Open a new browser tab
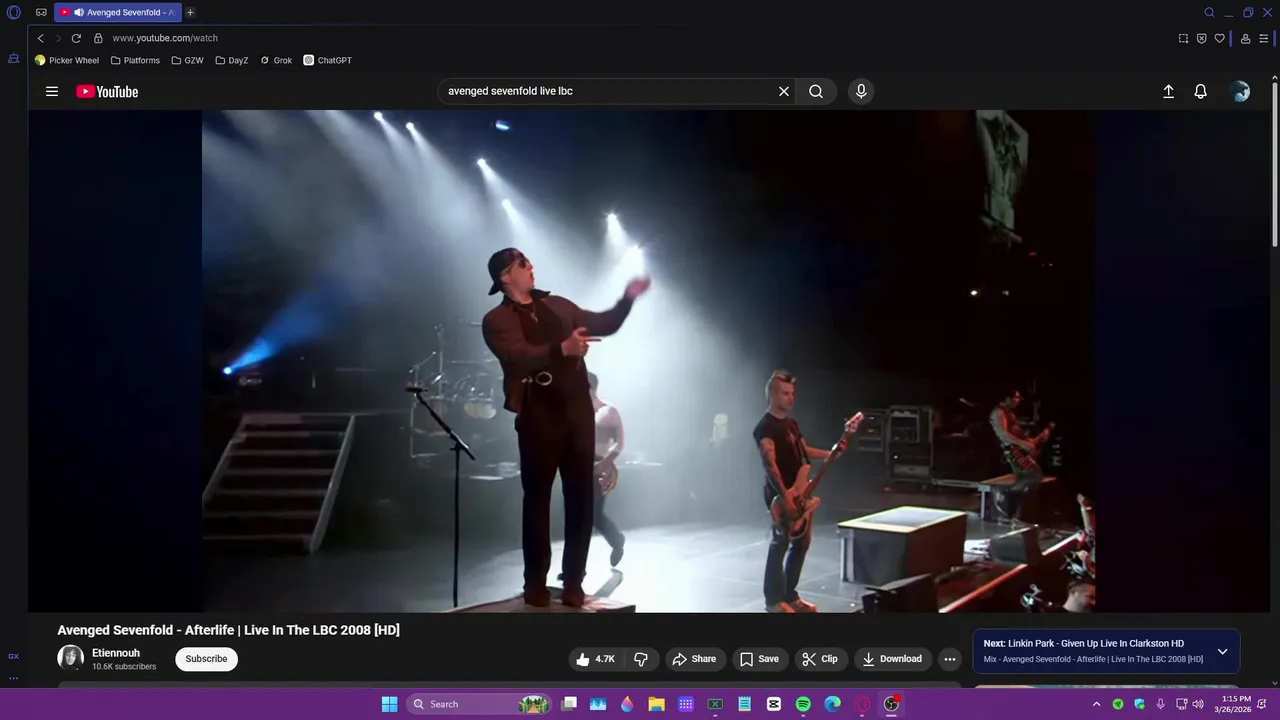 (x=190, y=13)
